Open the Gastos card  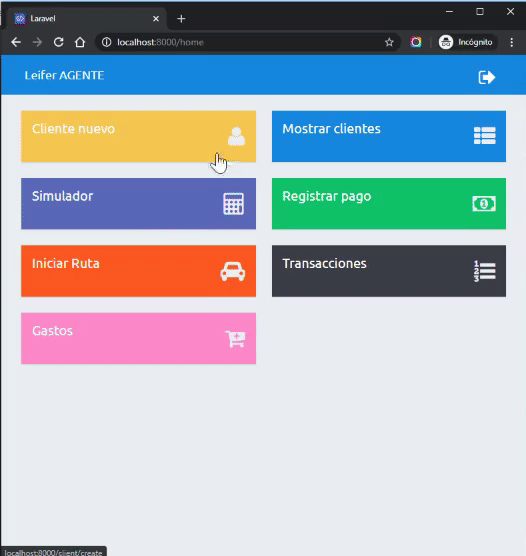[138, 338]
